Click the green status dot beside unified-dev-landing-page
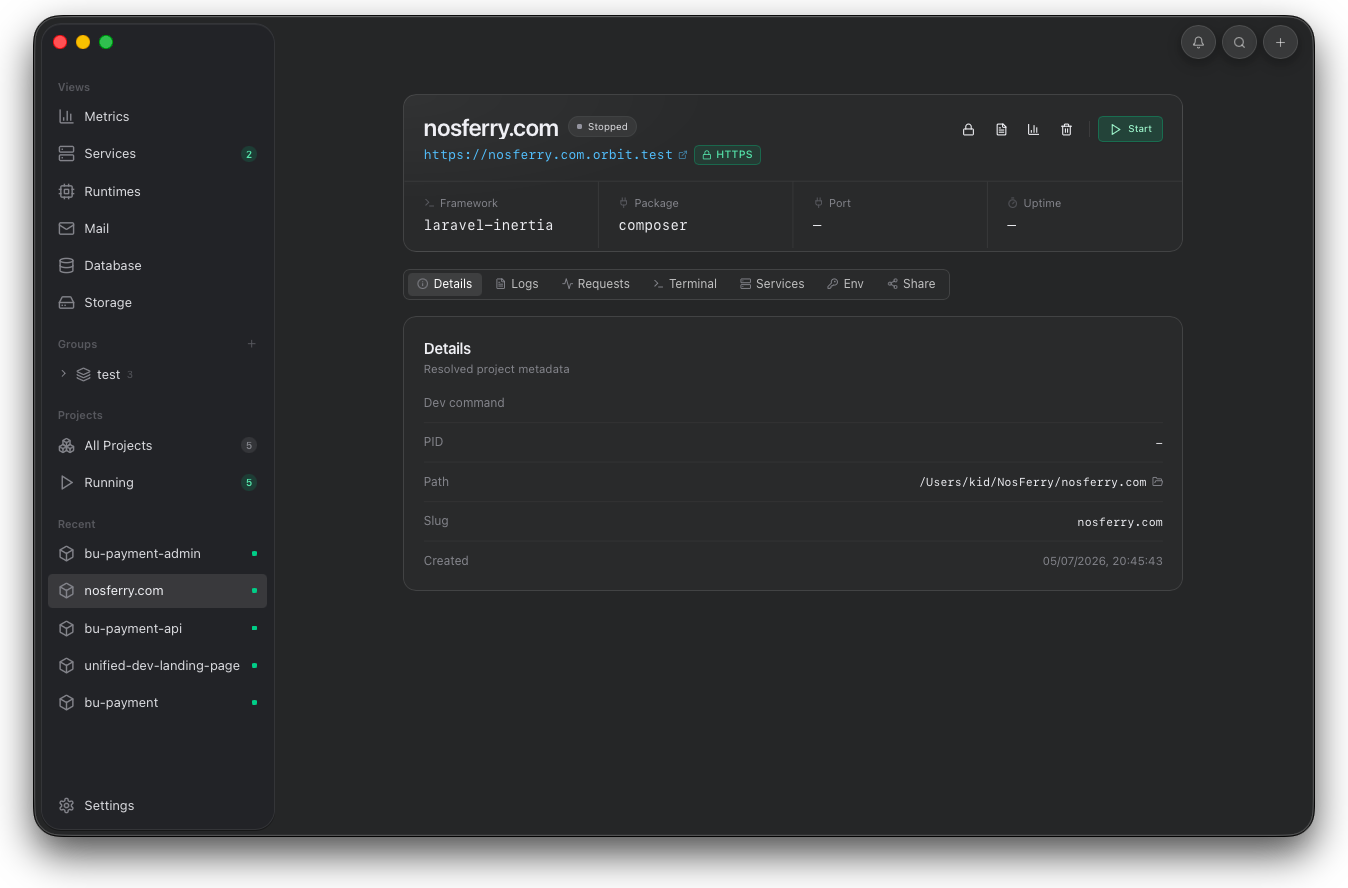 (x=254, y=665)
